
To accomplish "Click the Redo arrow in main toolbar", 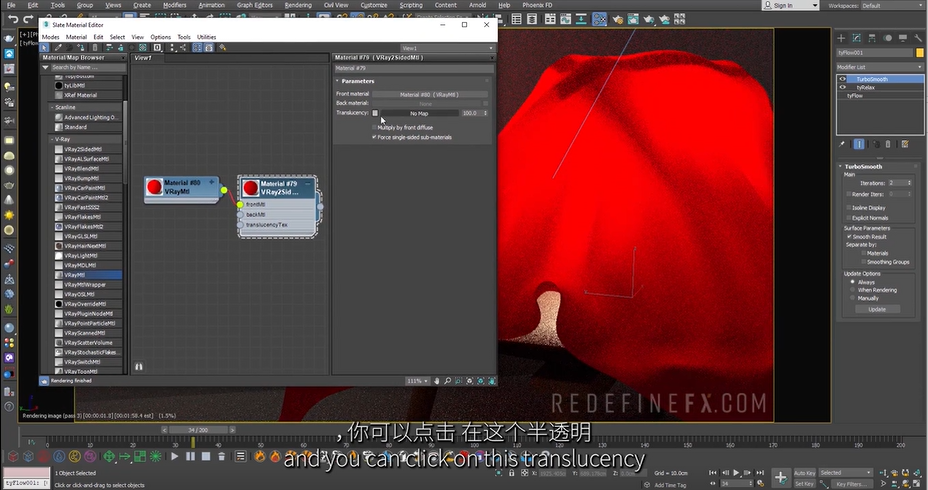I will pyautogui.click(x=28, y=19).
